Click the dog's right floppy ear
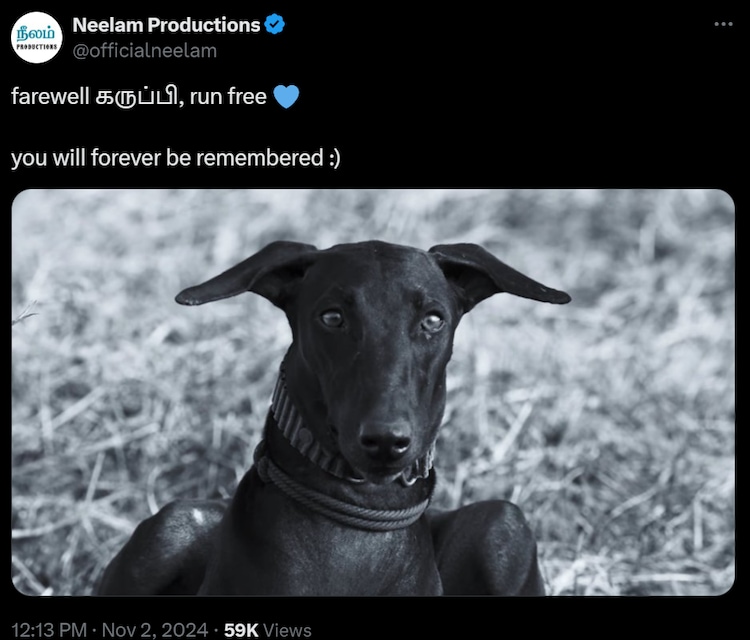Screen dimensions: 750x640 (x=498, y=274)
